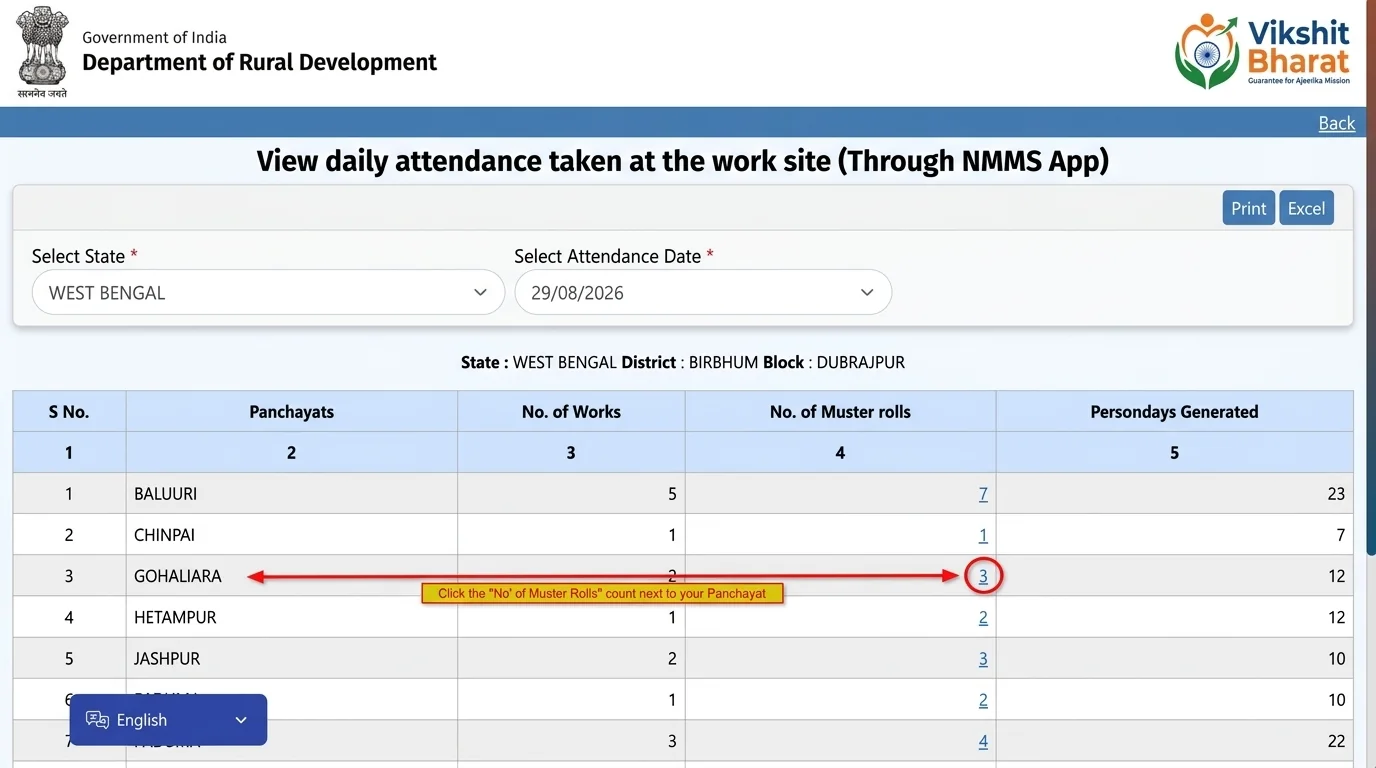Click the No. of Works column header
This screenshot has width=1376, height=768.
571,412
